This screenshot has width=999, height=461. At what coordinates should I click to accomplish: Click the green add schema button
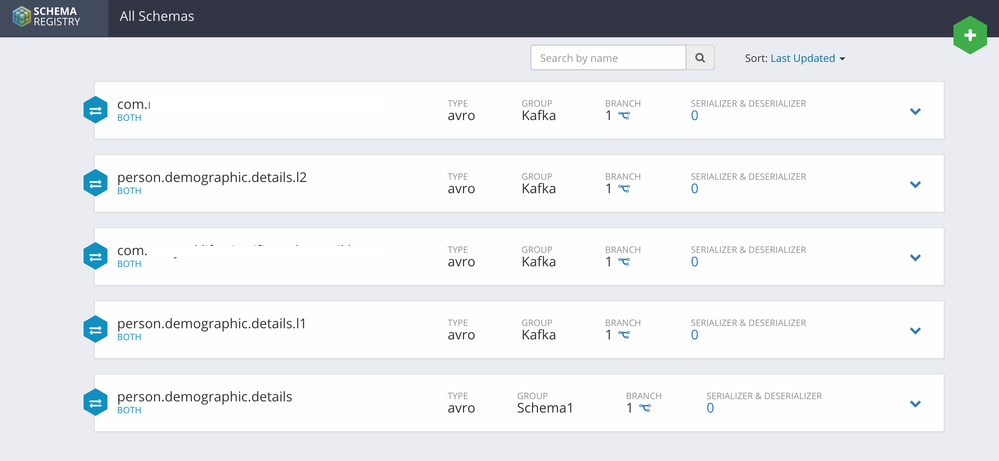click(x=968, y=36)
